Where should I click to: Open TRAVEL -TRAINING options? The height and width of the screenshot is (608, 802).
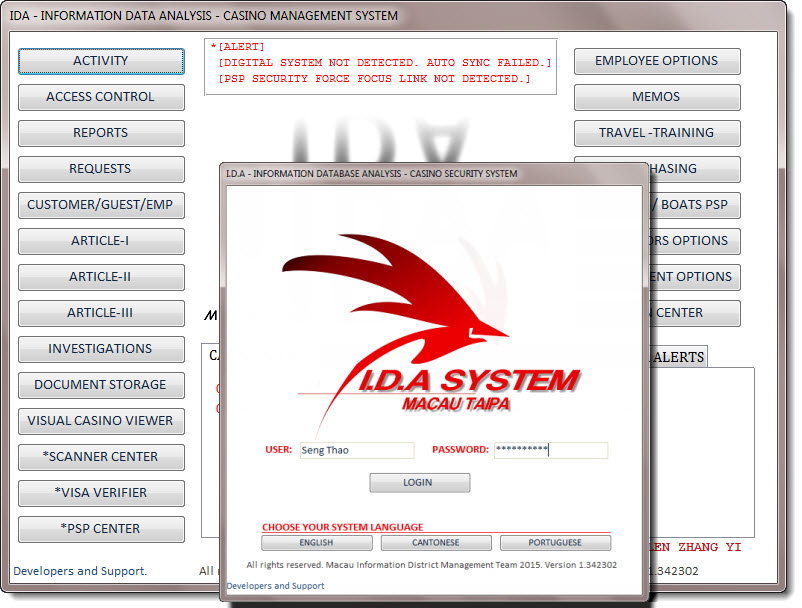pyautogui.click(x=657, y=133)
